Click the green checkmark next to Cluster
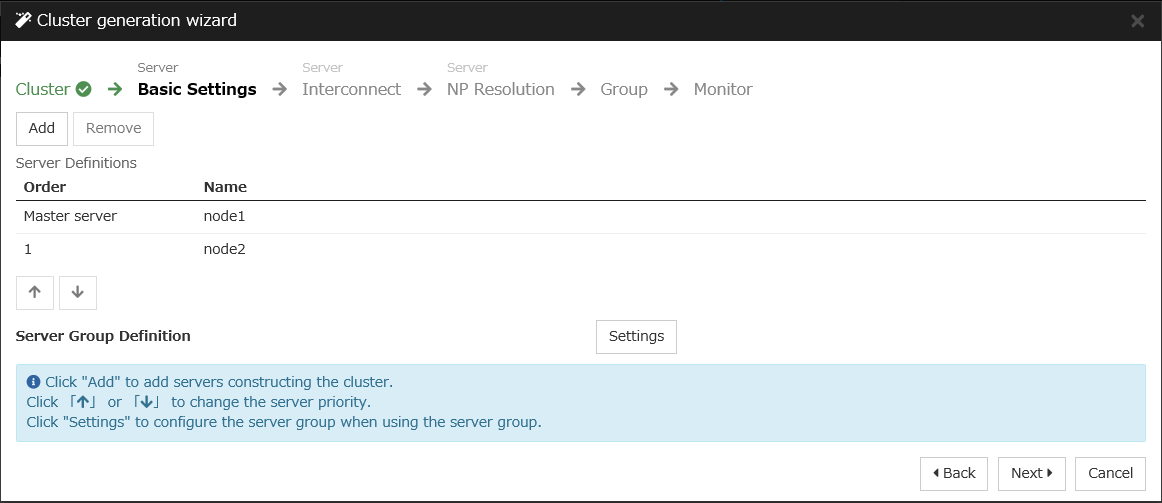This screenshot has width=1162, height=503. 84,89
